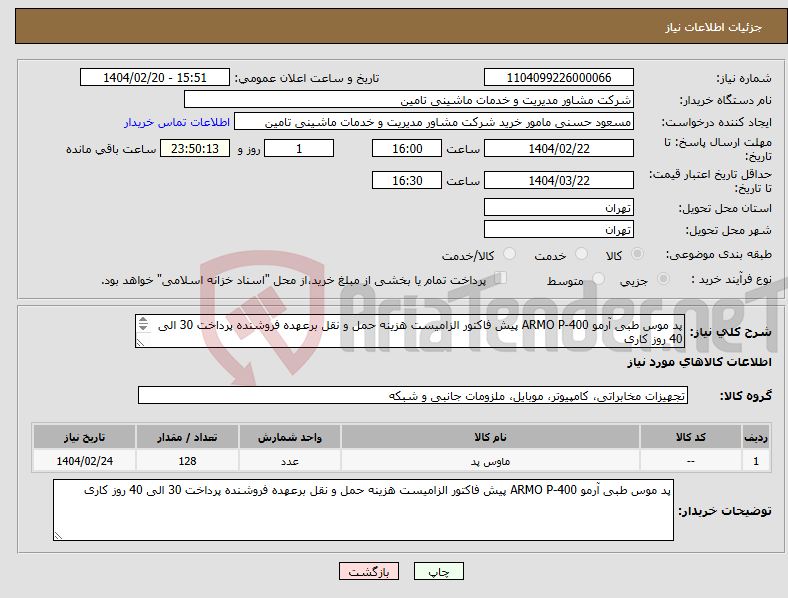This screenshot has height=598, width=788.
Task: Click the طبقه بندی موضوعی label
Action: [719, 255]
